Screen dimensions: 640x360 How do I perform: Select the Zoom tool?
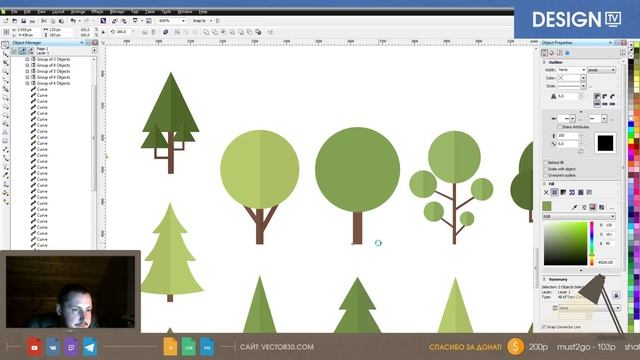[5, 71]
